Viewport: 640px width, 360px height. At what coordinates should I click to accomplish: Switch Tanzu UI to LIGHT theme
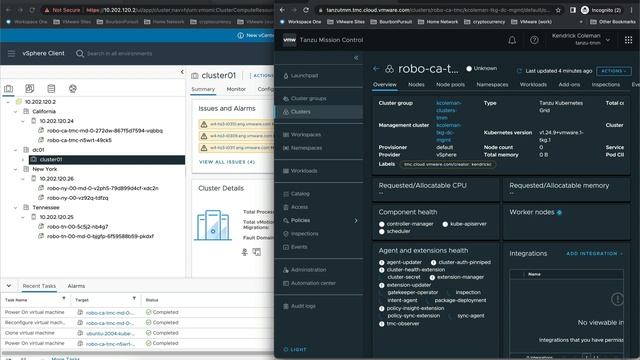pyautogui.click(x=295, y=349)
